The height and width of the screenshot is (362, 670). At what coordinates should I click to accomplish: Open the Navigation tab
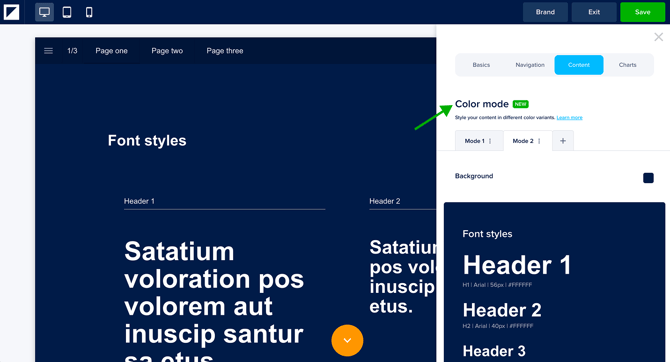tap(530, 65)
